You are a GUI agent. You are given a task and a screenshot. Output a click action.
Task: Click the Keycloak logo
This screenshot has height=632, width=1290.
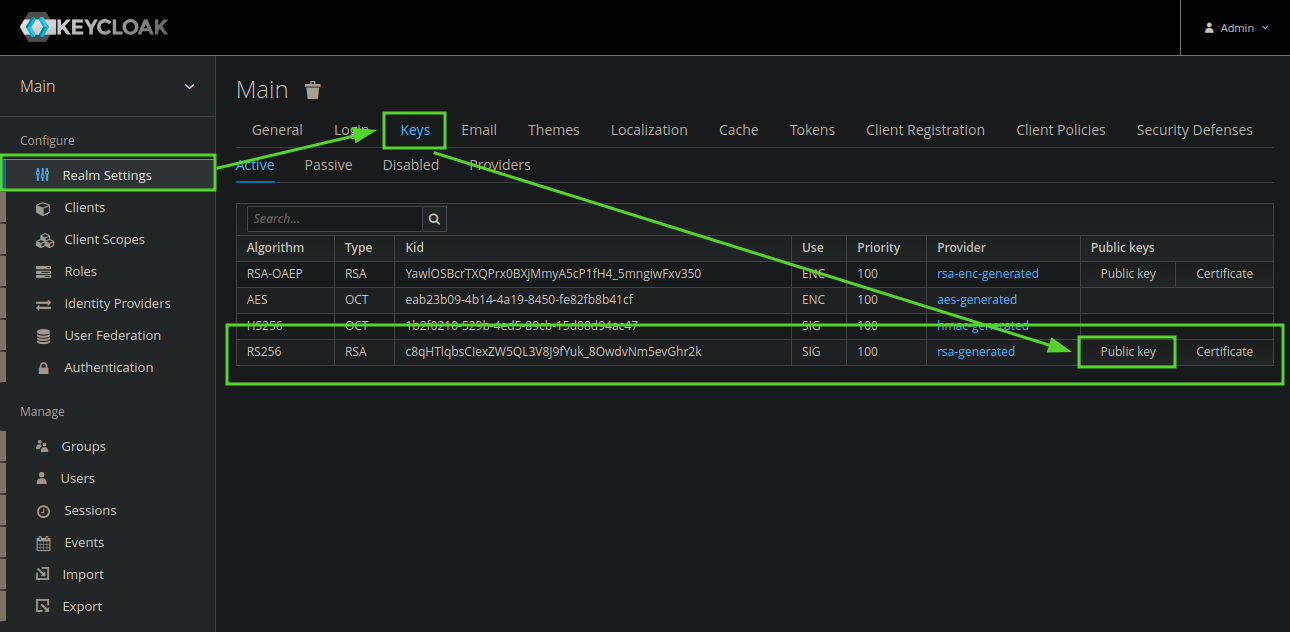pos(93,27)
